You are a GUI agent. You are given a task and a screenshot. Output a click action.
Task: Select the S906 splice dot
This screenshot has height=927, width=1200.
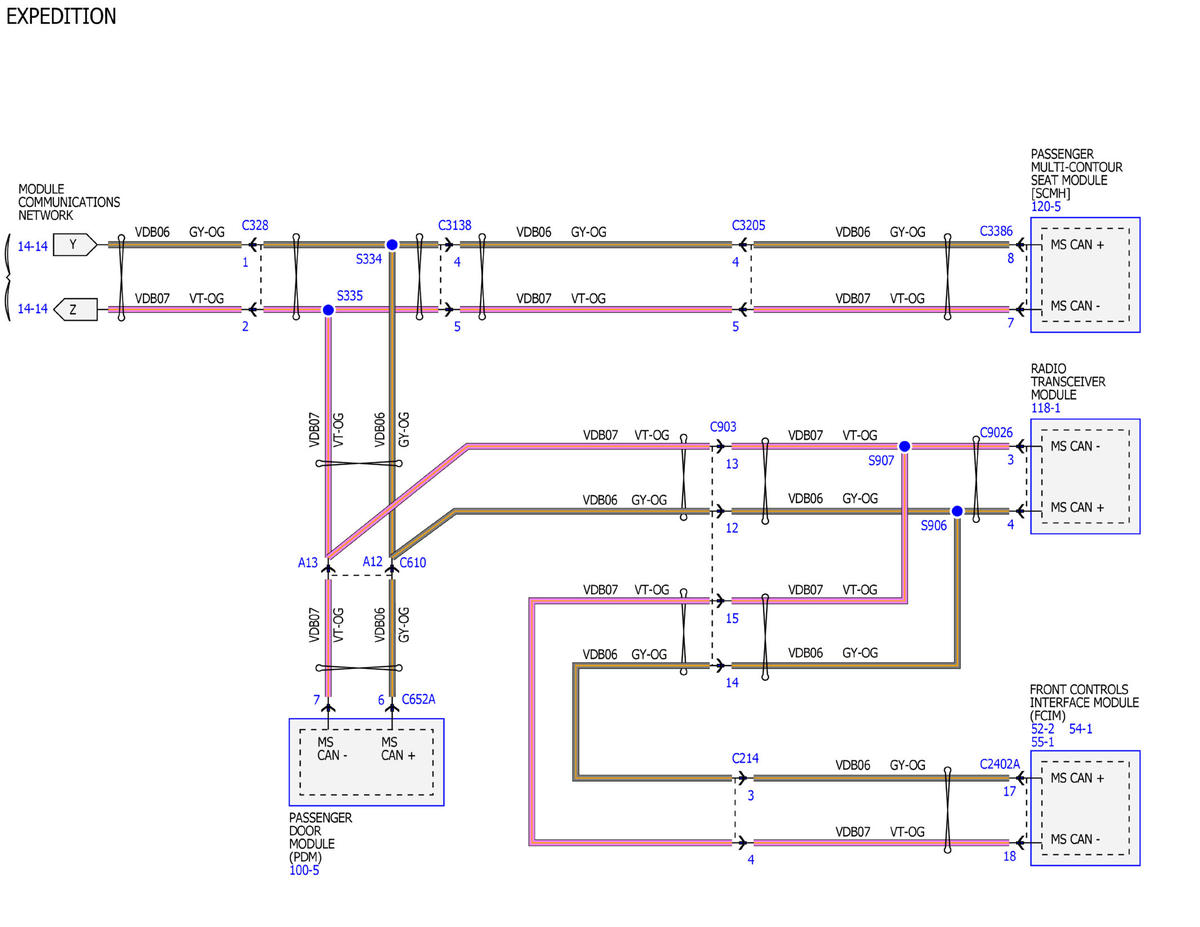(x=957, y=511)
